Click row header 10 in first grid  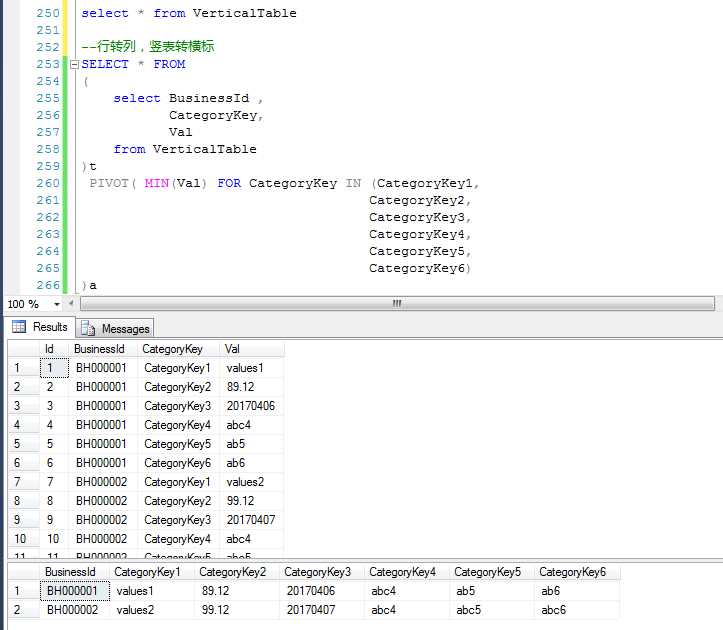[24, 539]
